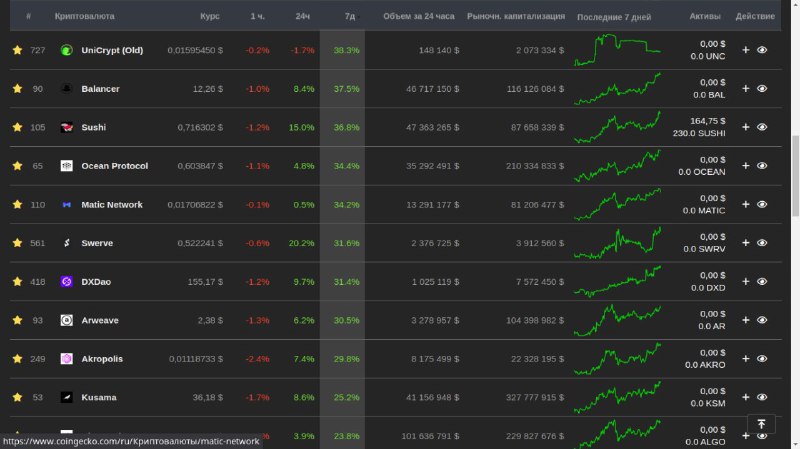Open the Balancer coin link

tap(101, 89)
